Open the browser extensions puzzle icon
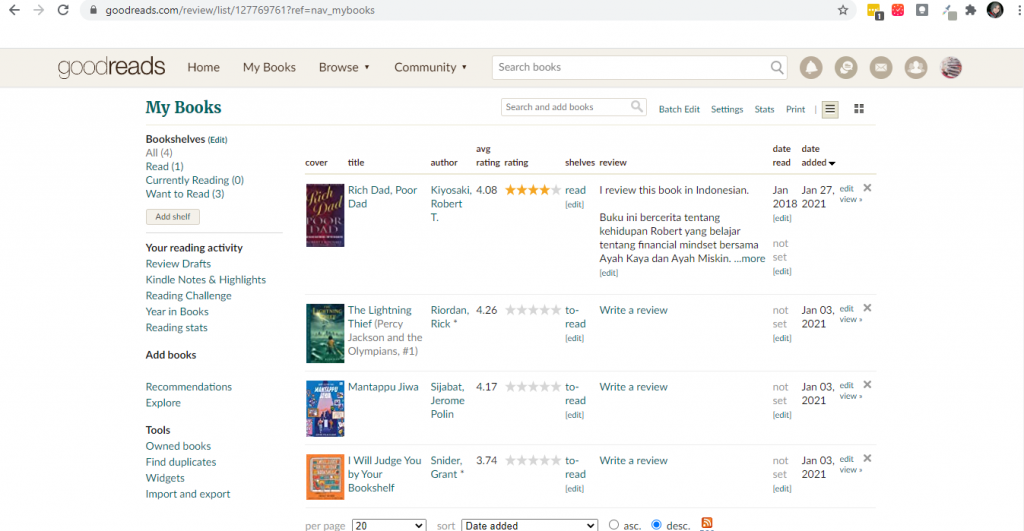The height and width of the screenshot is (531, 1024). (x=970, y=10)
